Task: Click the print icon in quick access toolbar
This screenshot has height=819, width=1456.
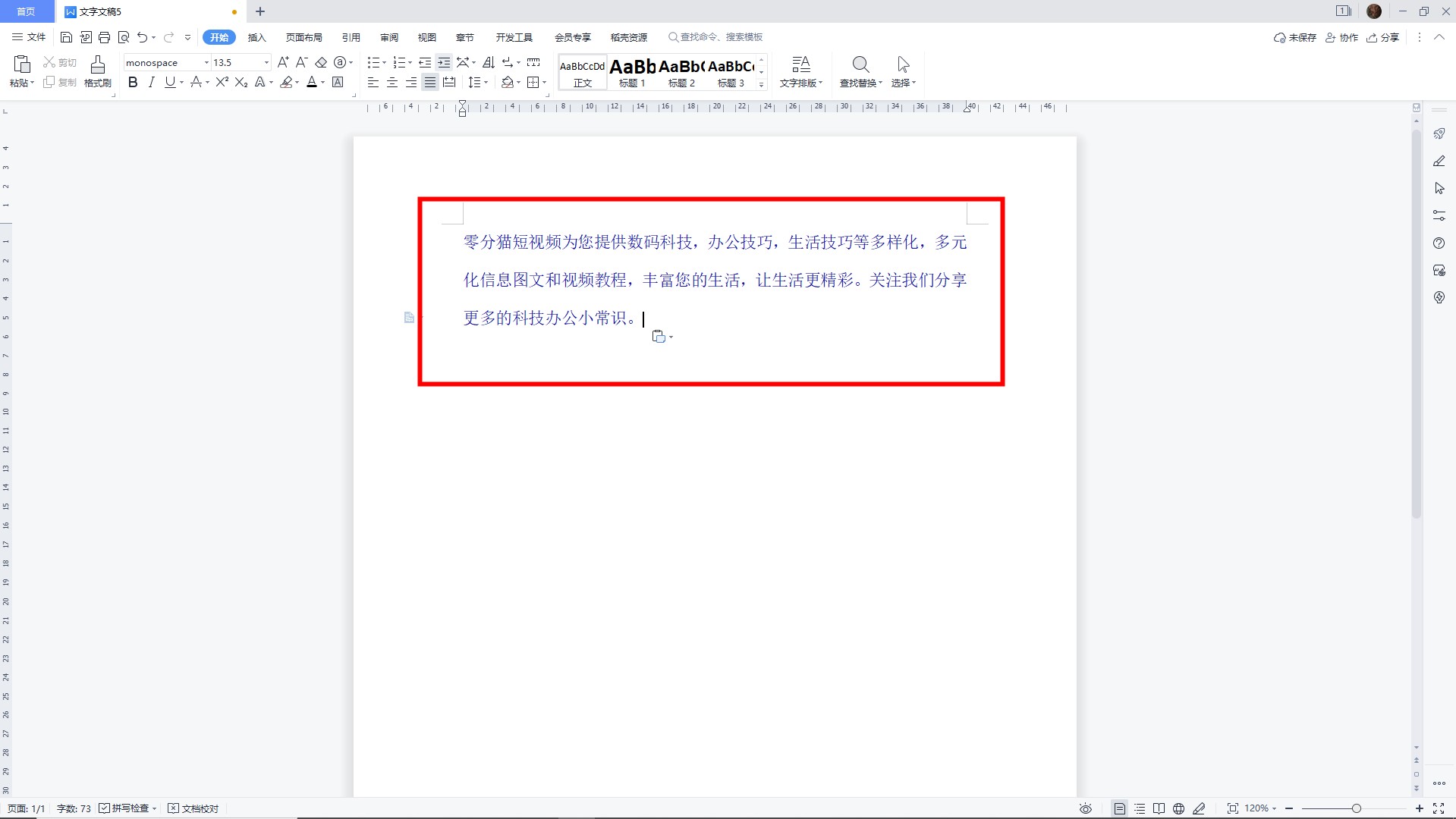Action: tap(104, 36)
